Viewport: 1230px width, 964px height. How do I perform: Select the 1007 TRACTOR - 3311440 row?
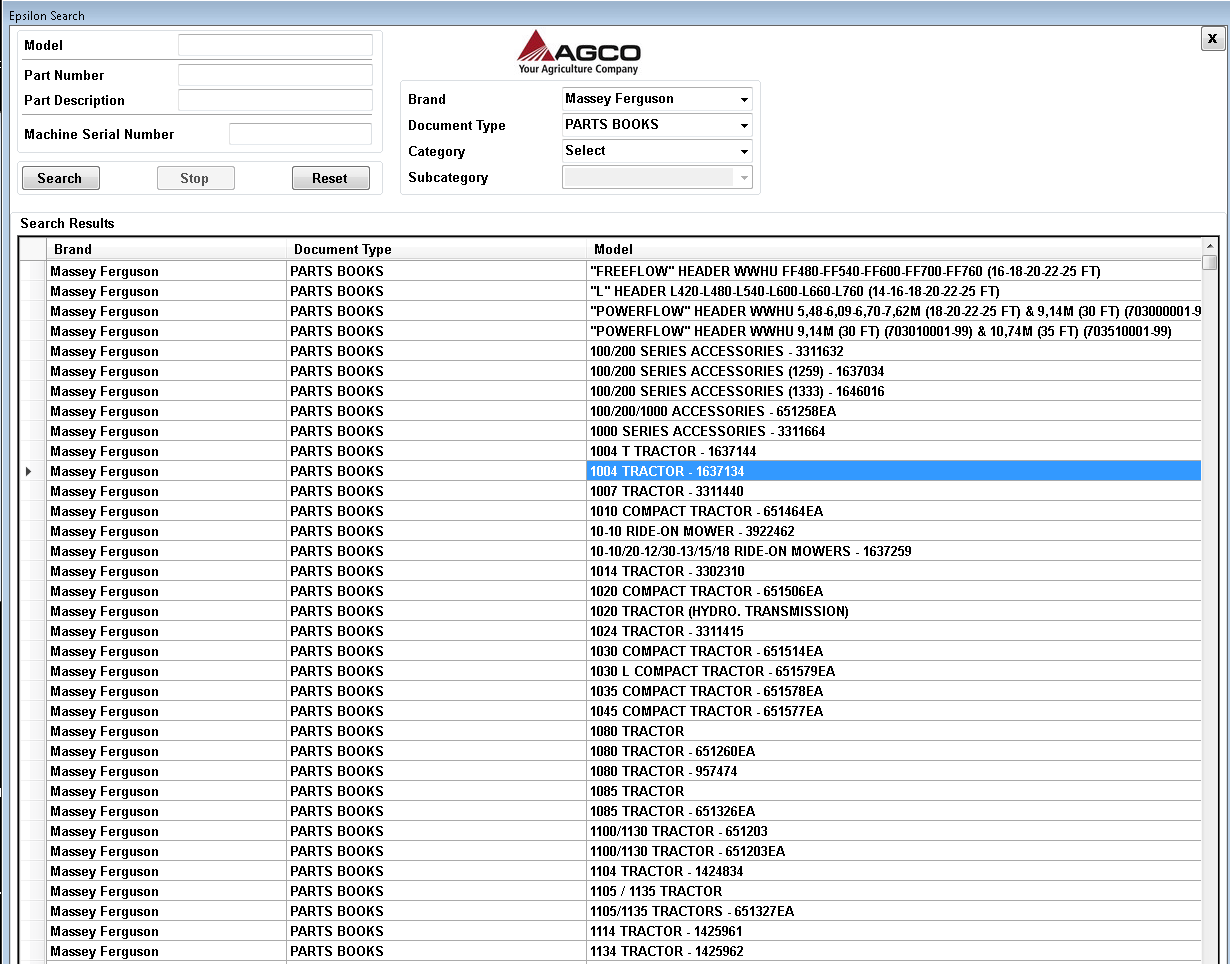pyautogui.click(x=666, y=491)
